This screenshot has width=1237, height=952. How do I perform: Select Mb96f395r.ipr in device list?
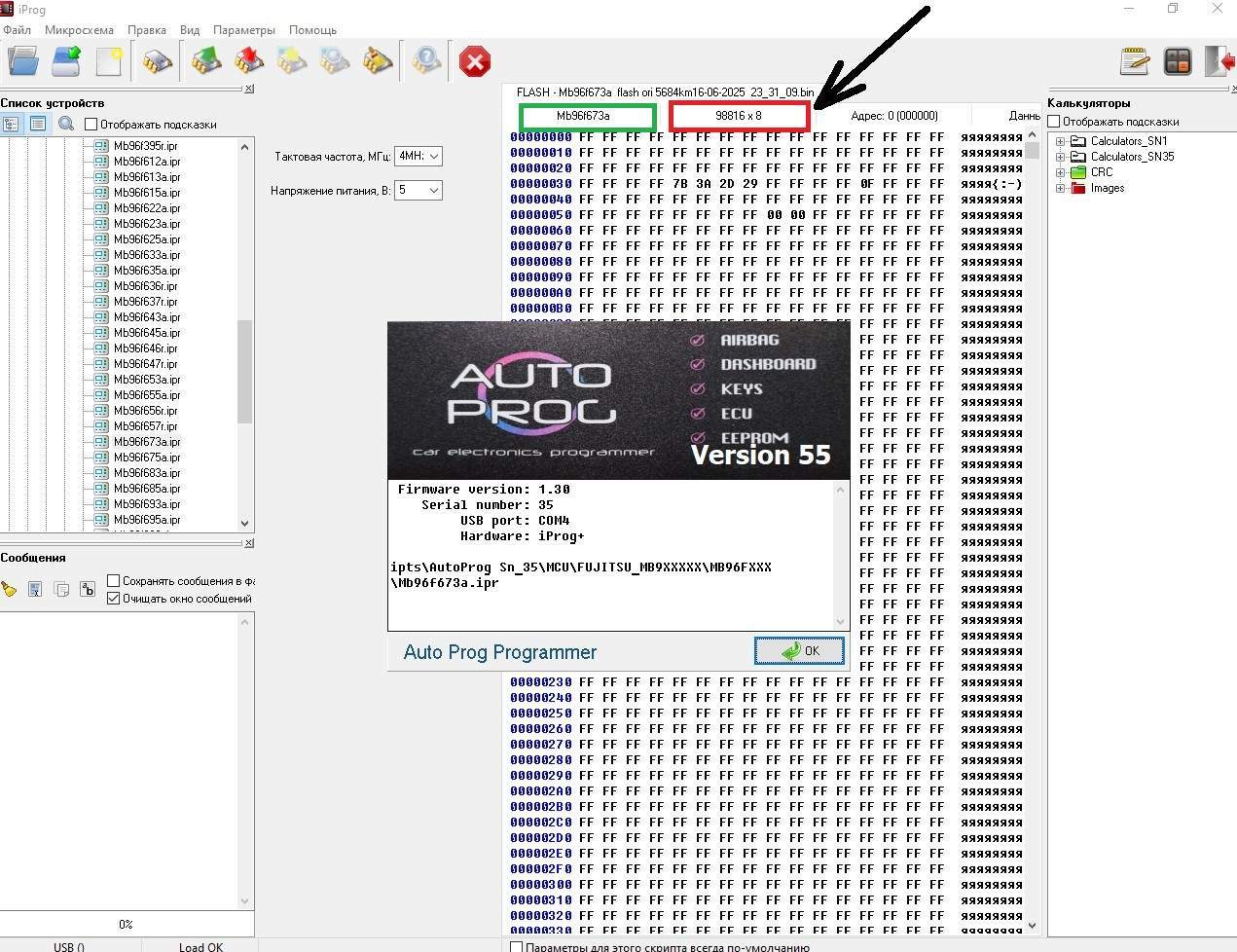click(x=146, y=146)
